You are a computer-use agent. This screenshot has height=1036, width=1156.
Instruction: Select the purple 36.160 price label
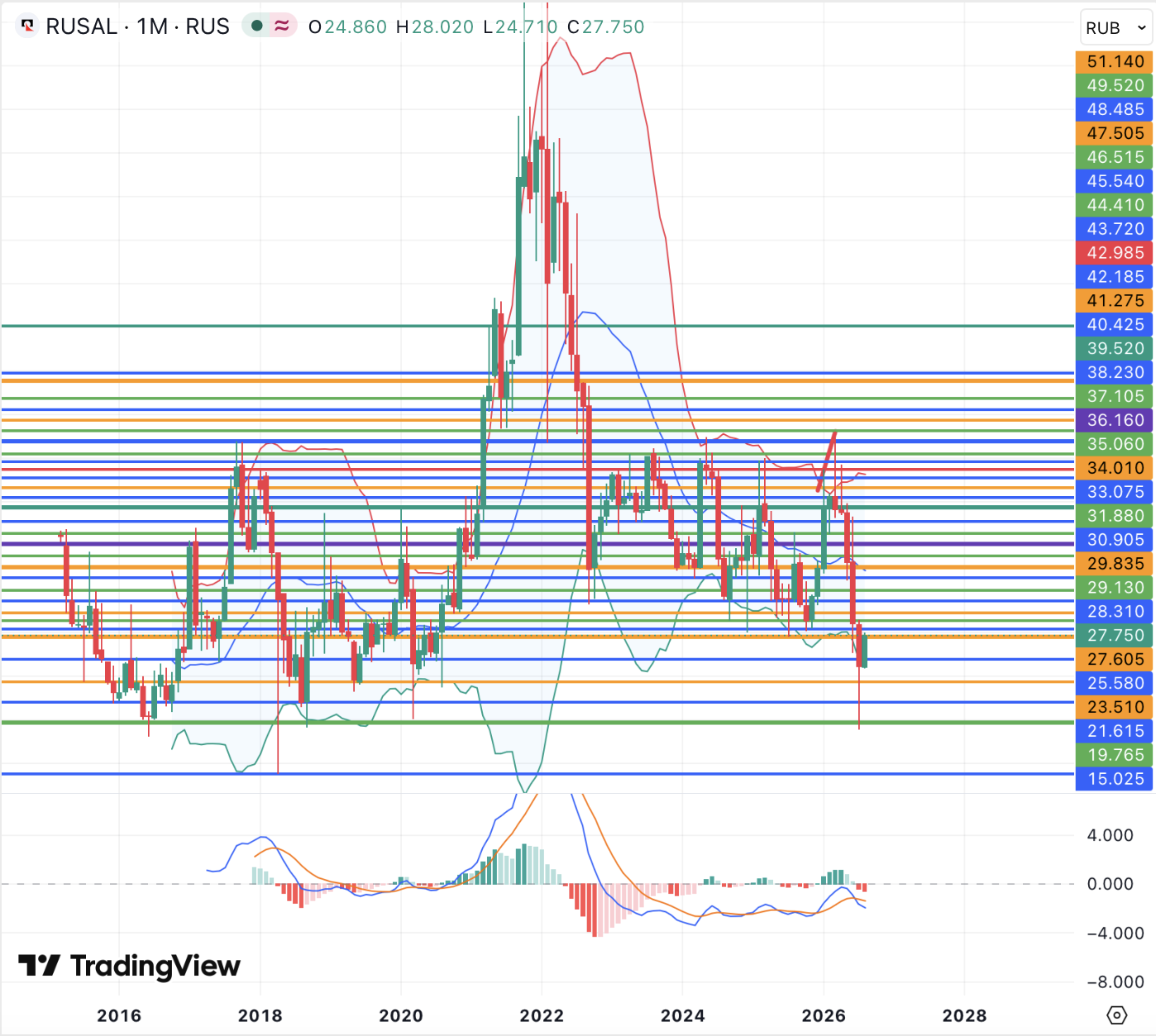[1114, 422]
